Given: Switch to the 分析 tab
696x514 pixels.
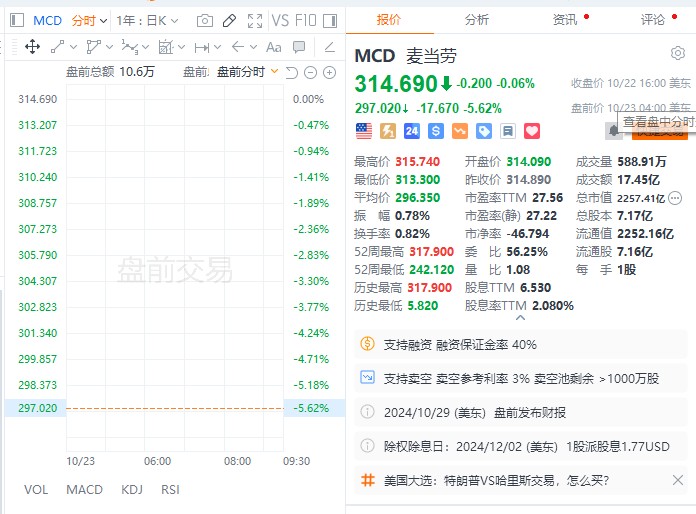Looking at the screenshot, I should 477,20.
